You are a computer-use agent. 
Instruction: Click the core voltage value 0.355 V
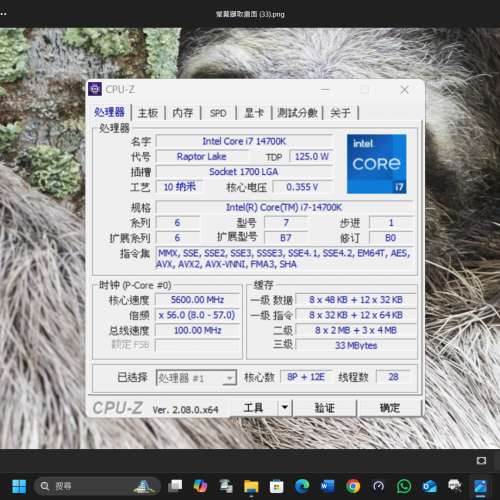[x=302, y=187]
